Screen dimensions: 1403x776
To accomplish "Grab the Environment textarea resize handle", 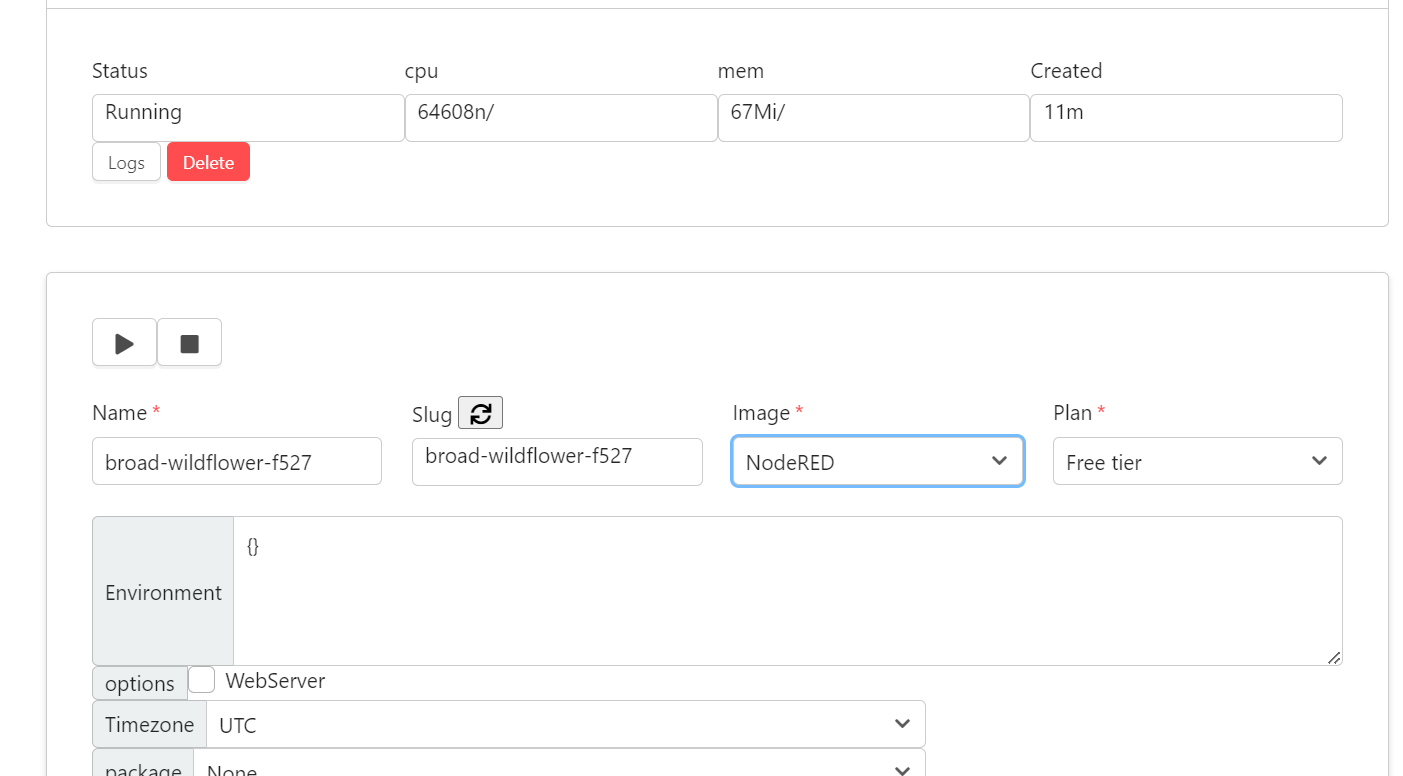I will (1334, 657).
